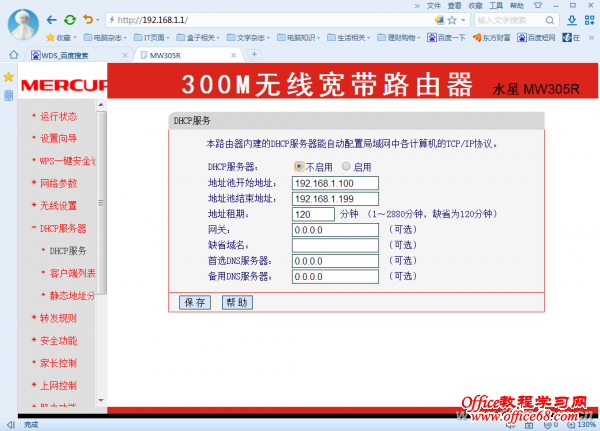Expand 无线设置 menu section

(x=59, y=206)
